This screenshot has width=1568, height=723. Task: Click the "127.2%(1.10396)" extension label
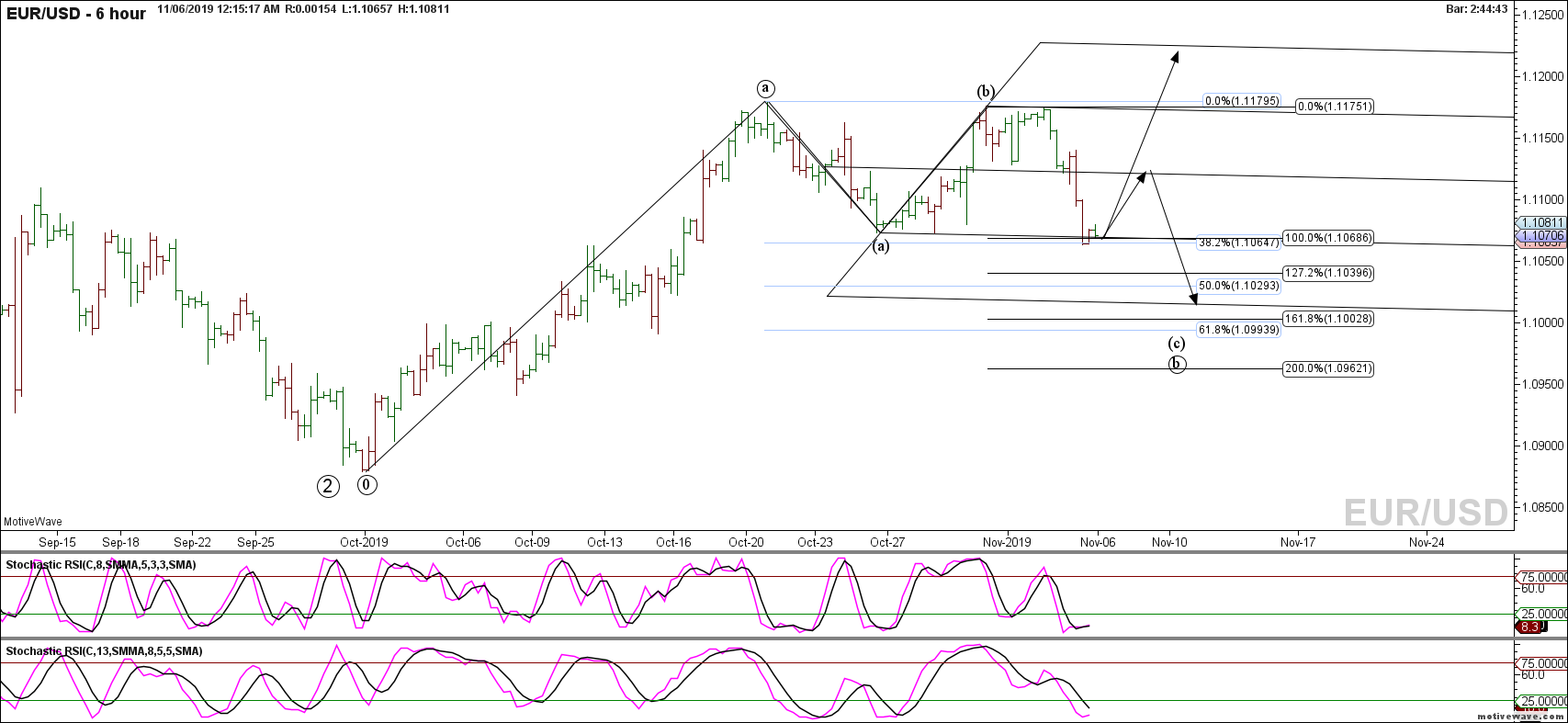pyautogui.click(x=1328, y=273)
